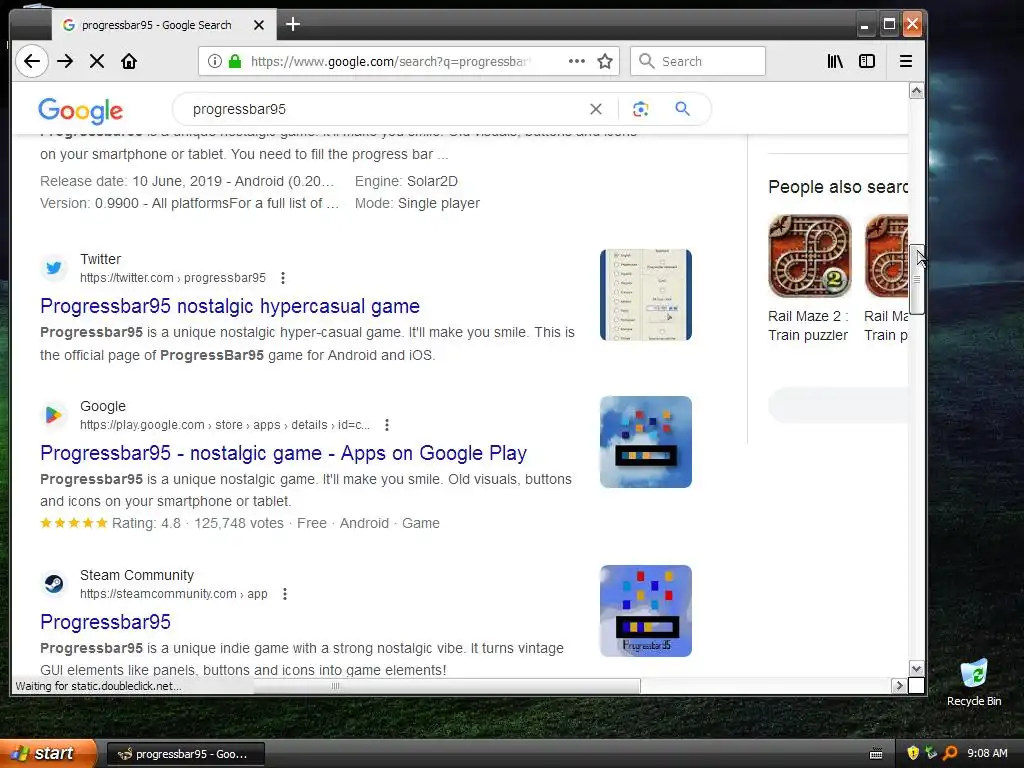Open the page actions three-dot menu
Viewport: 1024px width, 768px height.
click(577, 61)
